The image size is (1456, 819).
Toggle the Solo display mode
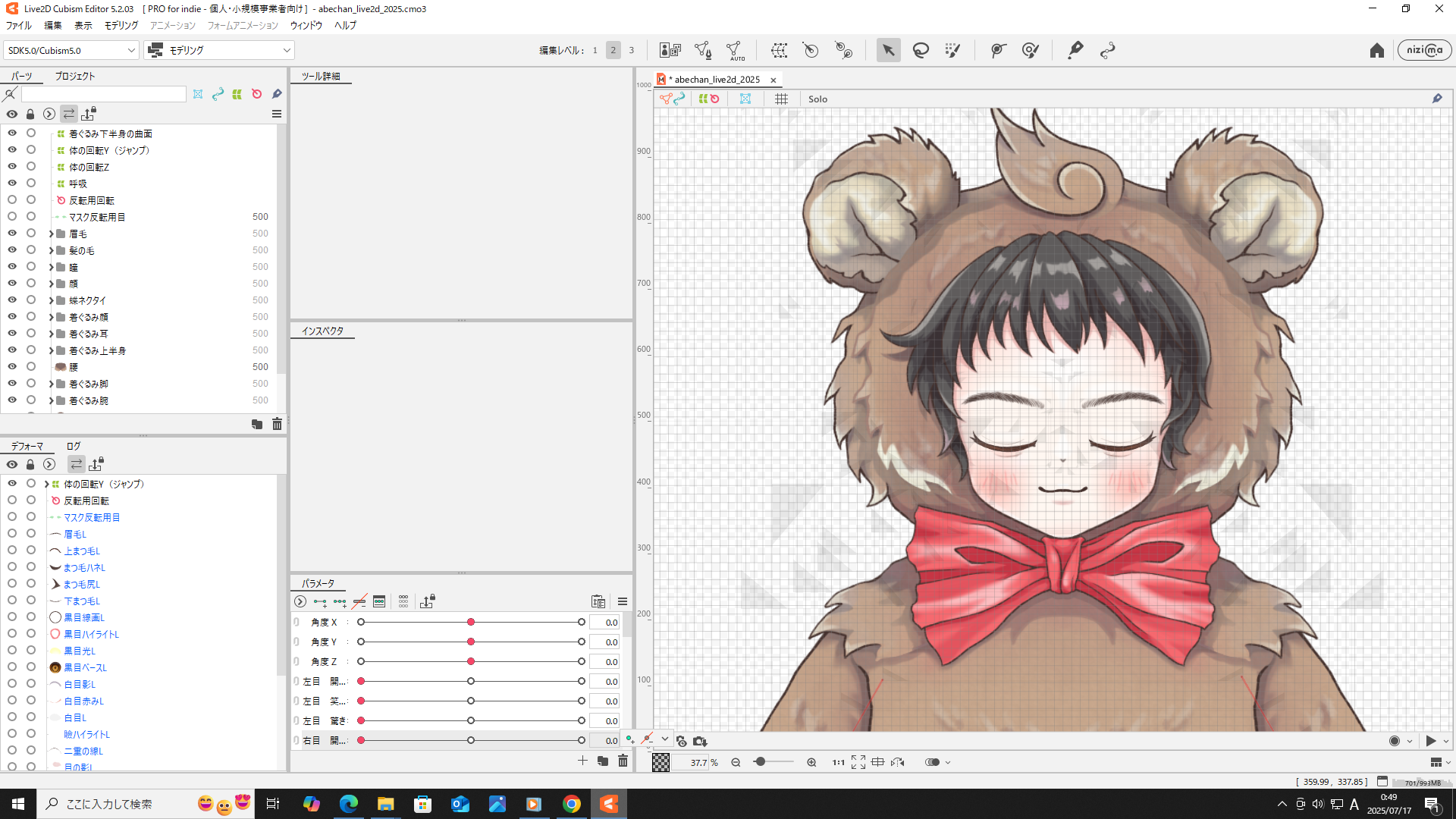click(817, 99)
